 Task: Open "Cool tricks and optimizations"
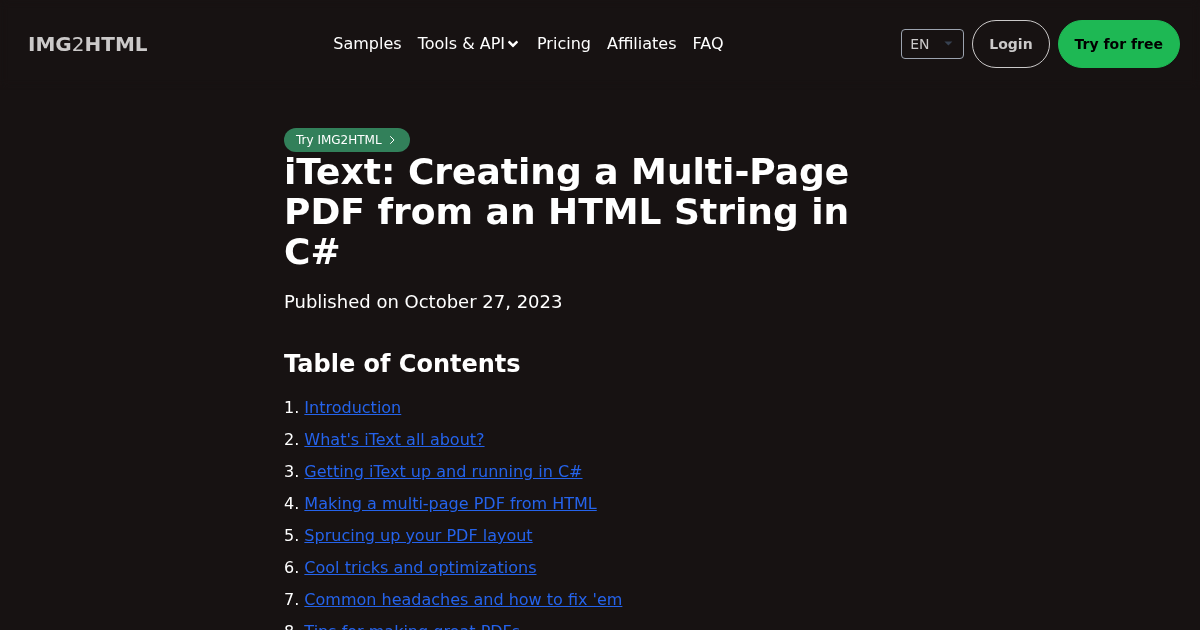[420, 567]
